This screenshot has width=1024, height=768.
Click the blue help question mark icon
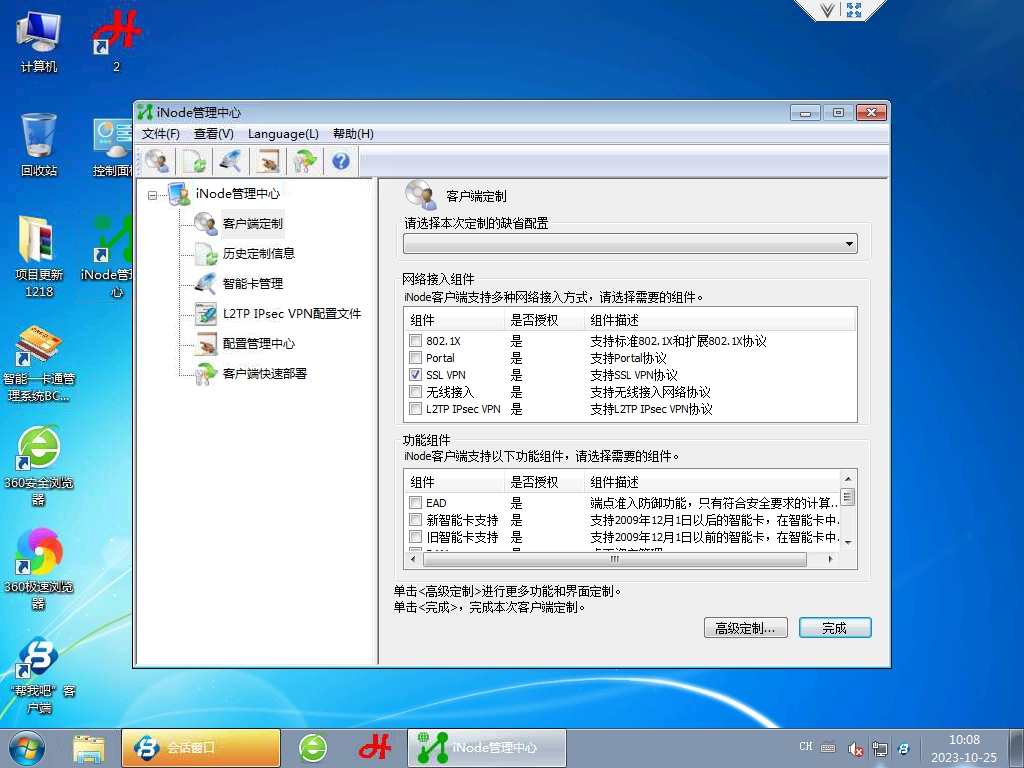[341, 161]
